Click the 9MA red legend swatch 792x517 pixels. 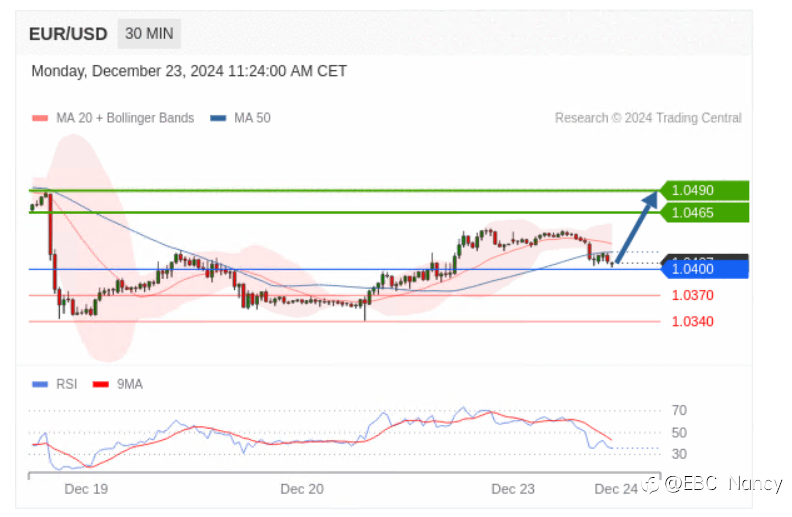tap(101, 385)
